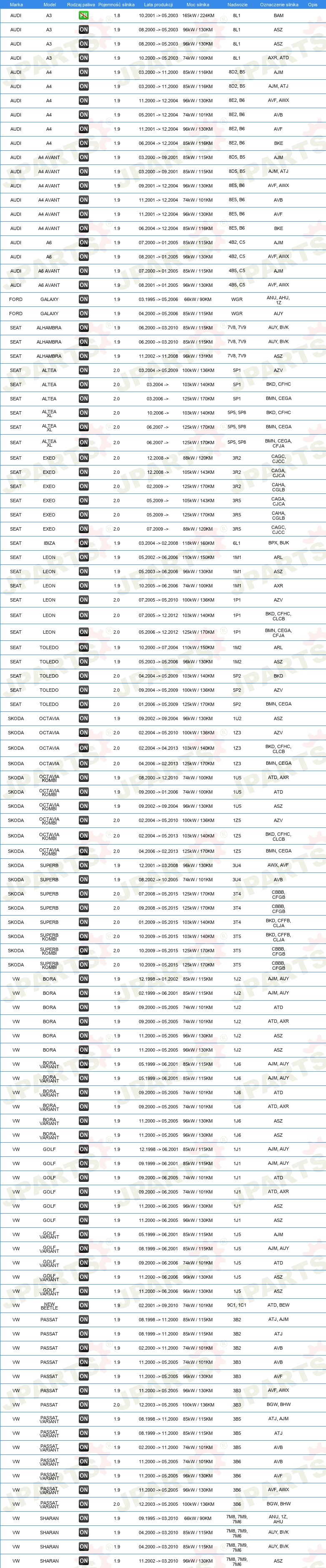Click the ON icon in the VW New Beetle row
Image resolution: width=326 pixels, height=1568 pixels.
pyautogui.click(x=84, y=1305)
